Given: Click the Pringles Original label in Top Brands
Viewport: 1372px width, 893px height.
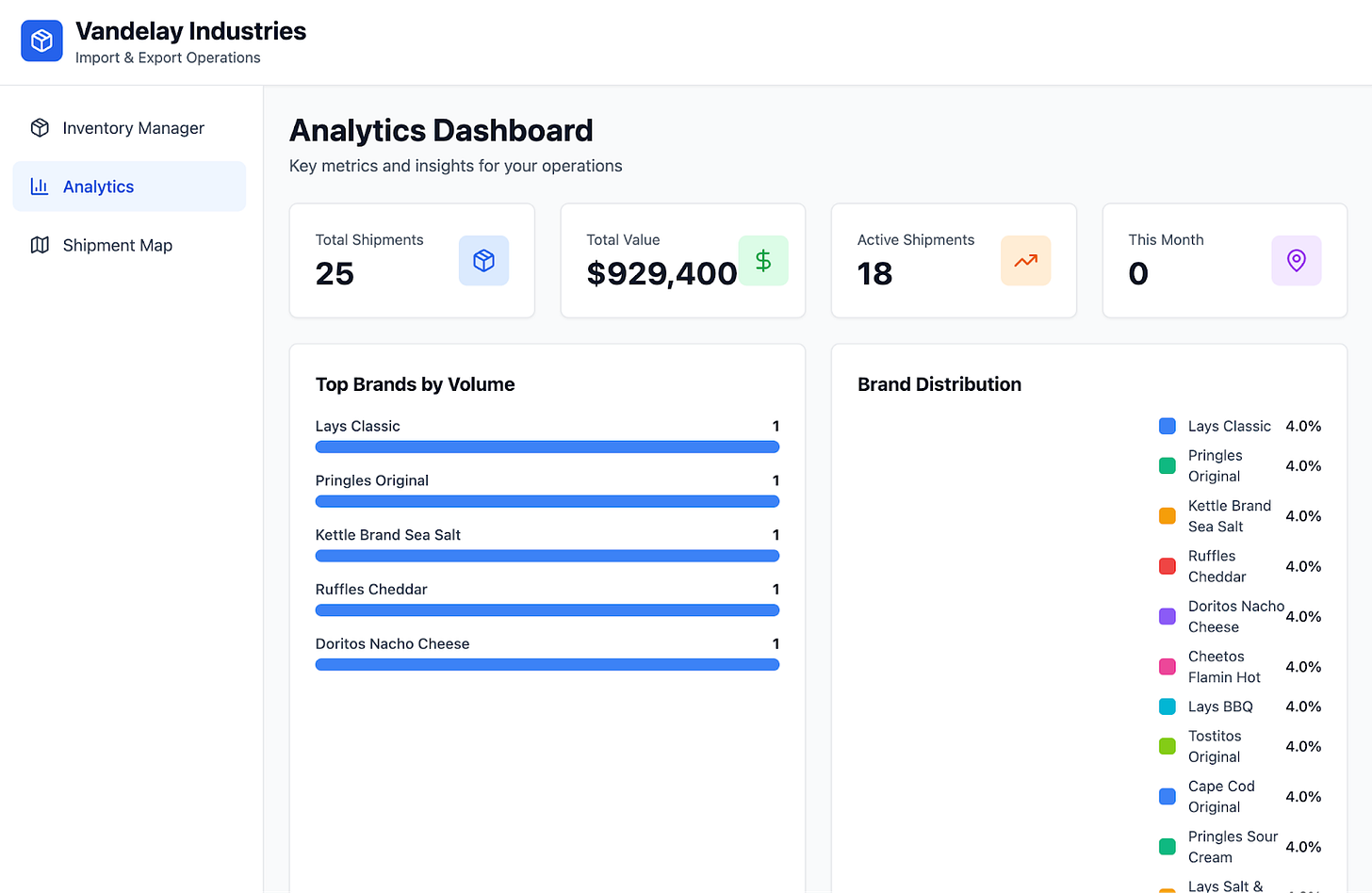Looking at the screenshot, I should coord(371,480).
